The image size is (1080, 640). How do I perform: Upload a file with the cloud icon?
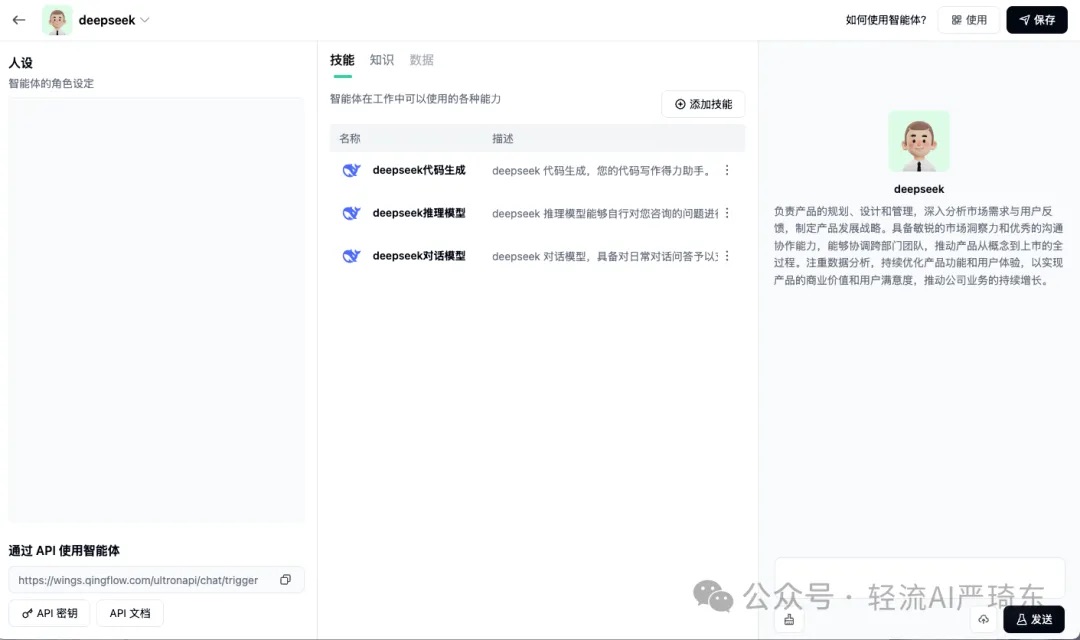click(x=984, y=619)
